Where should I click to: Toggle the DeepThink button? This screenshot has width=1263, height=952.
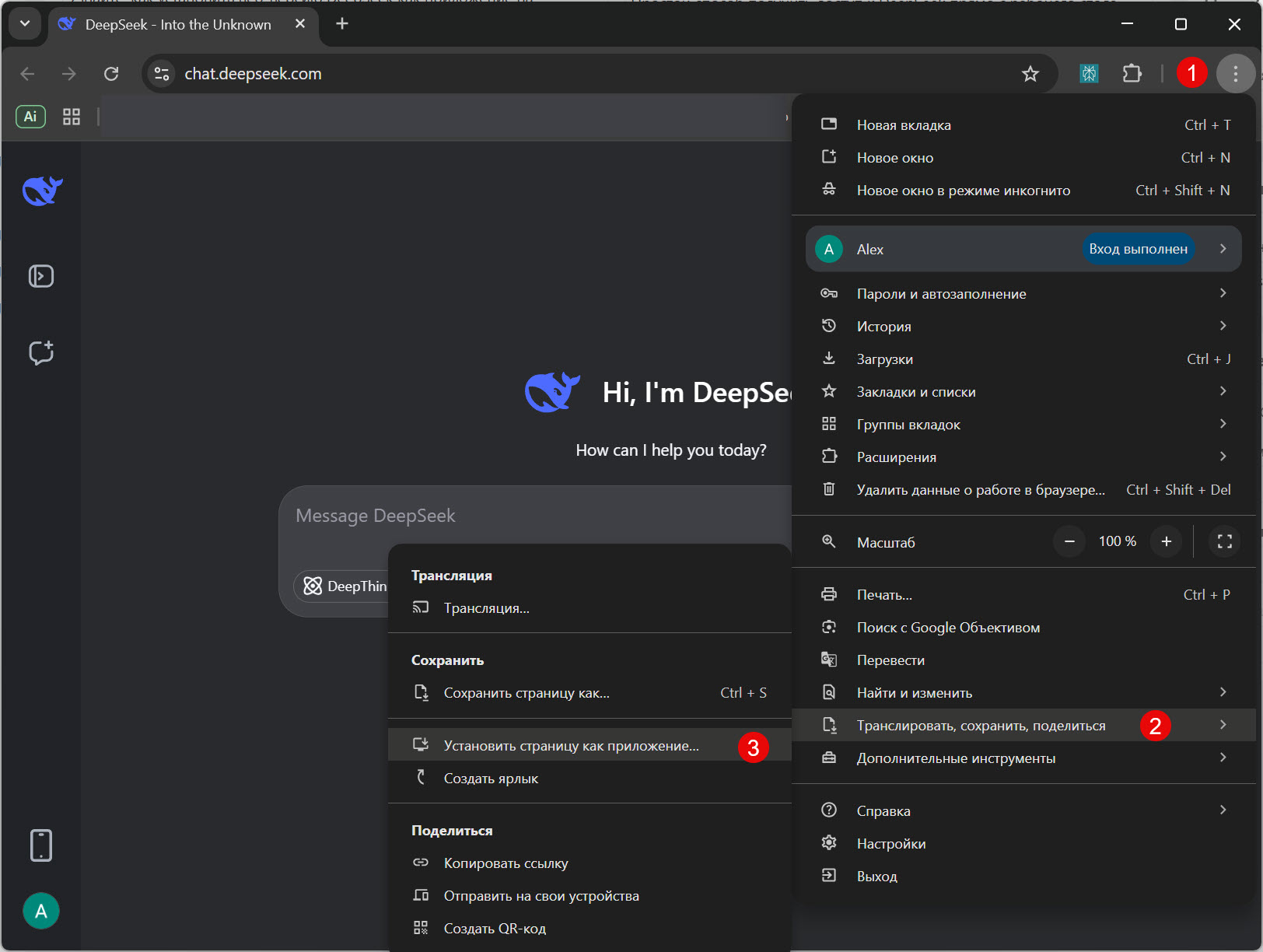(x=342, y=586)
